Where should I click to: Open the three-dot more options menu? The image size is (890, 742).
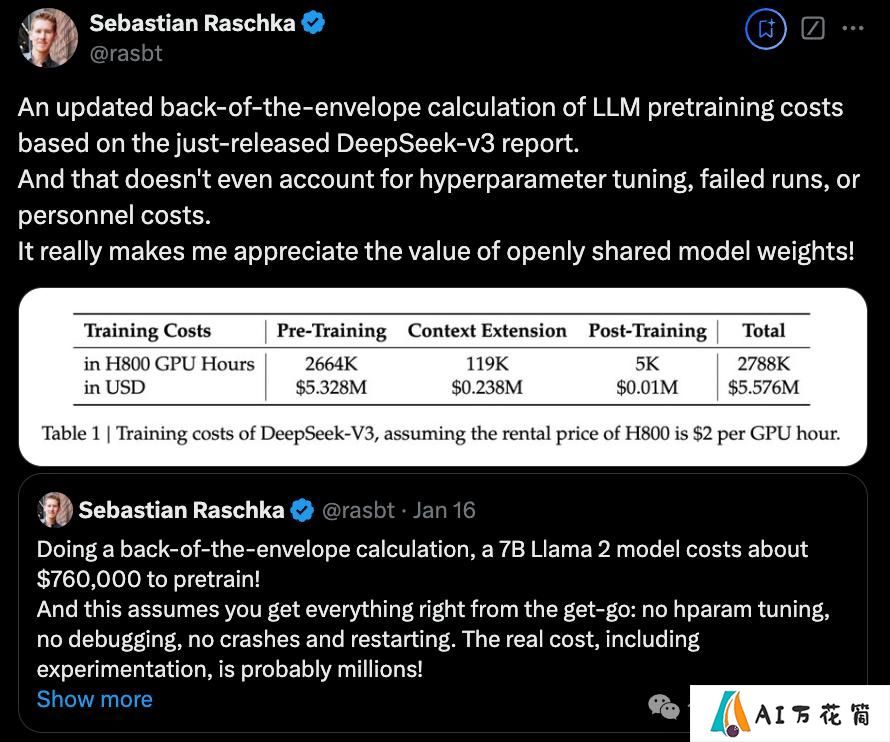point(853,28)
